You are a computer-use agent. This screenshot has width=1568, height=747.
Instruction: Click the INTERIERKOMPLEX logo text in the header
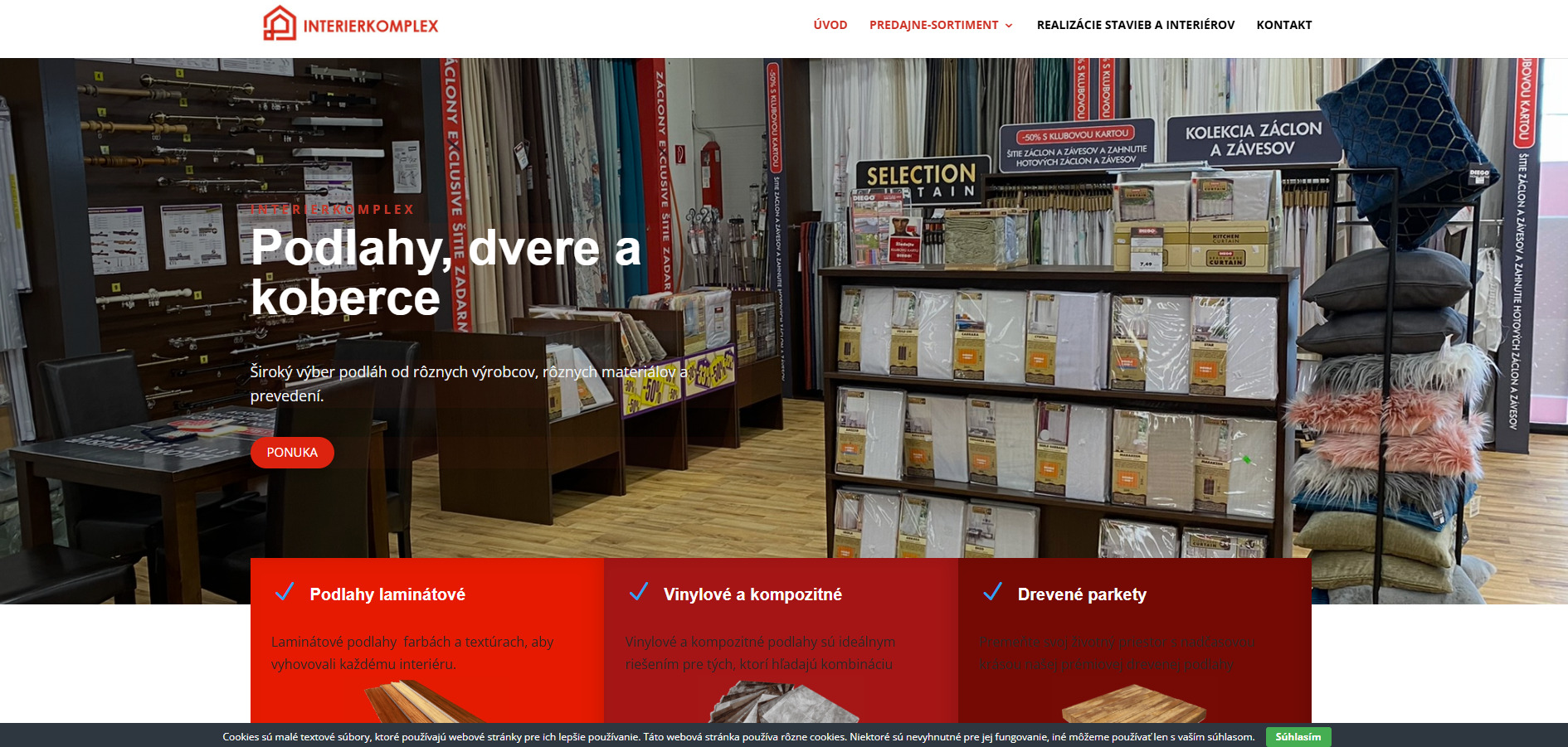pos(370,27)
